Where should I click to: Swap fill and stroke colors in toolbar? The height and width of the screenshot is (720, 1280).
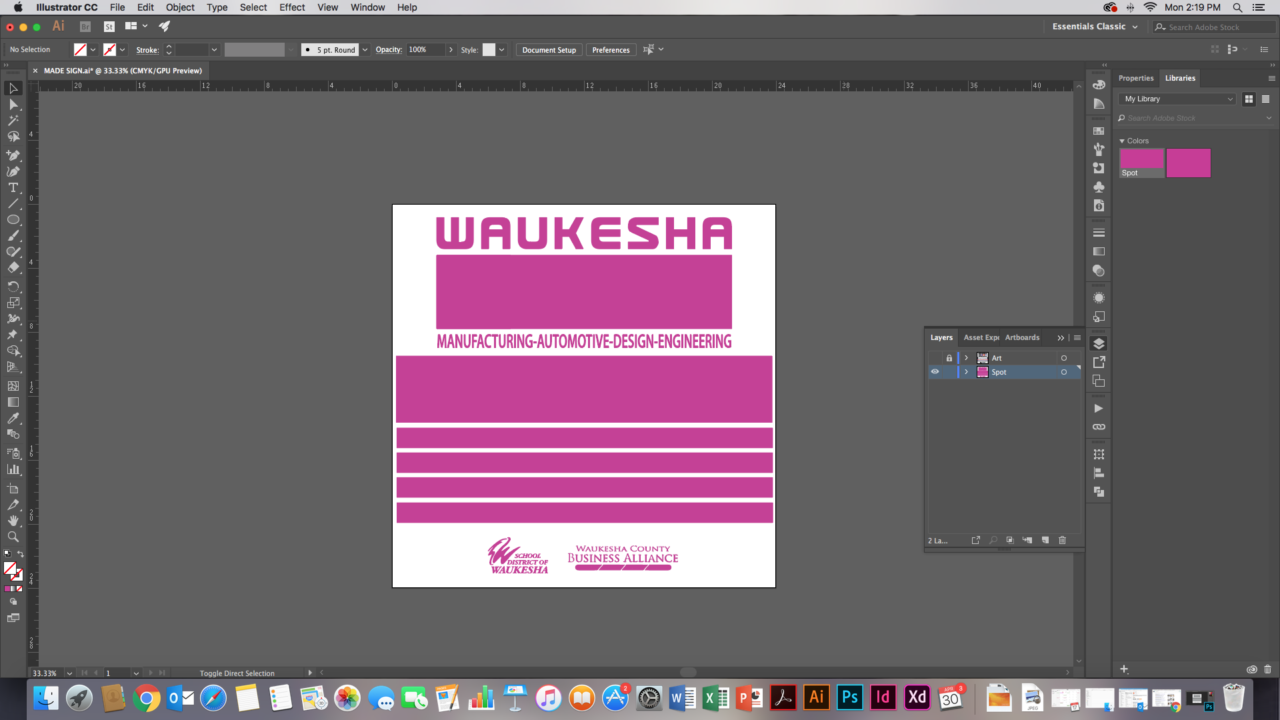click(20, 555)
